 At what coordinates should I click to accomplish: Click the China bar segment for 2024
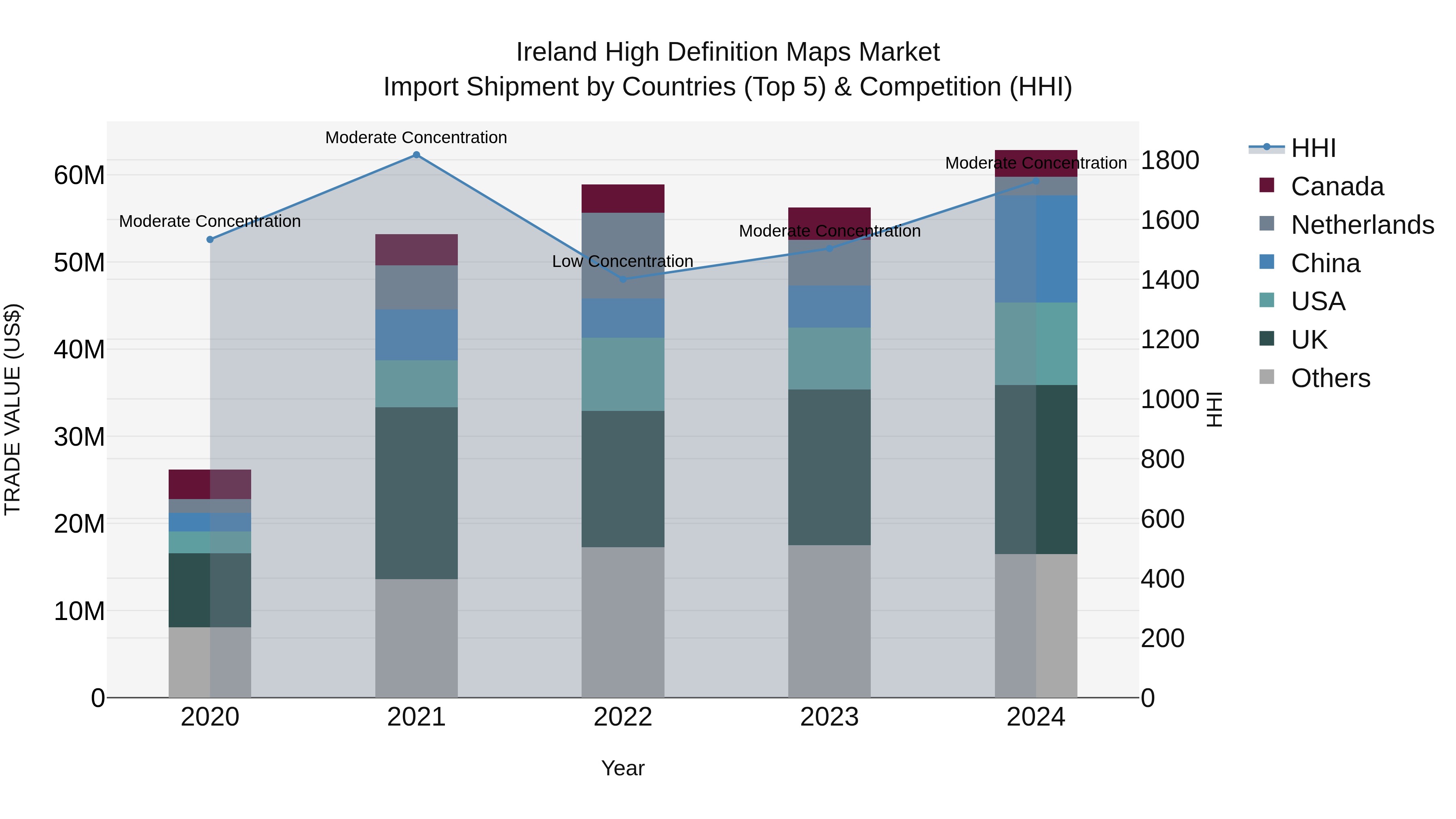[1036, 249]
